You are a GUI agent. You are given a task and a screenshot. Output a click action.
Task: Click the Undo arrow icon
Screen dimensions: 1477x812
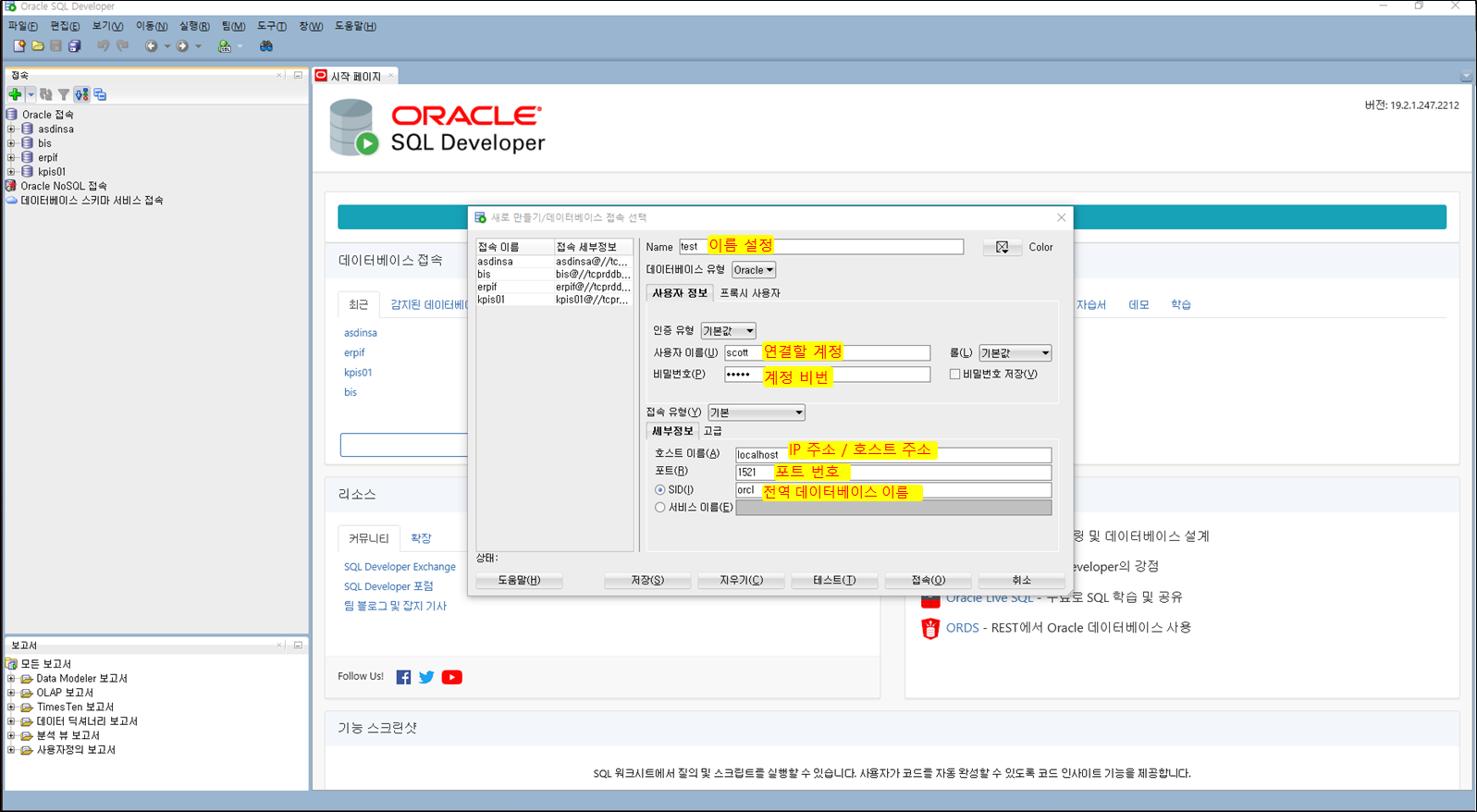[x=103, y=45]
